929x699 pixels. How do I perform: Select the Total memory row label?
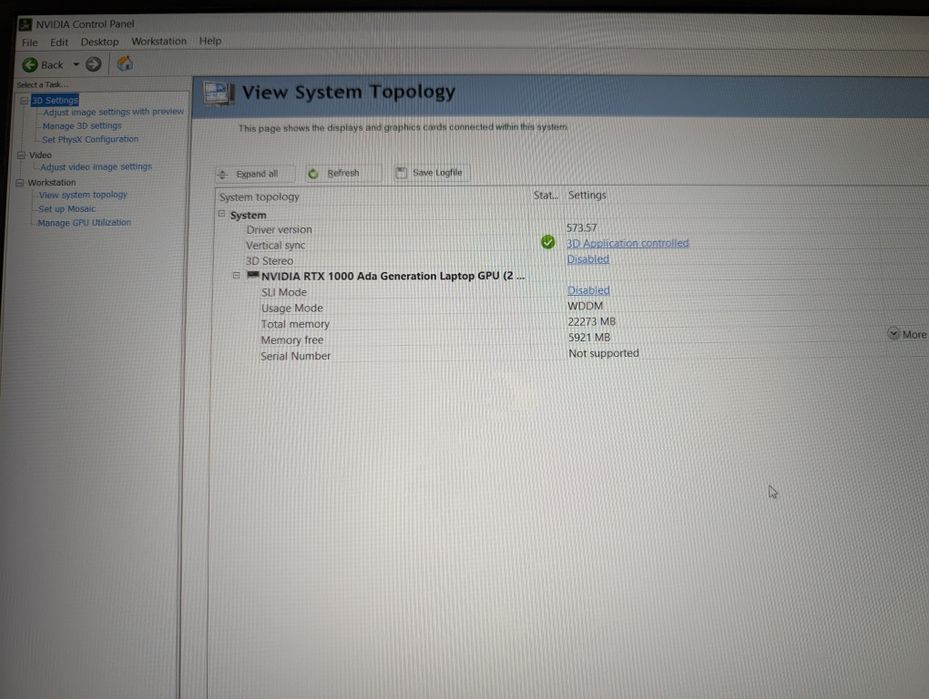click(295, 324)
